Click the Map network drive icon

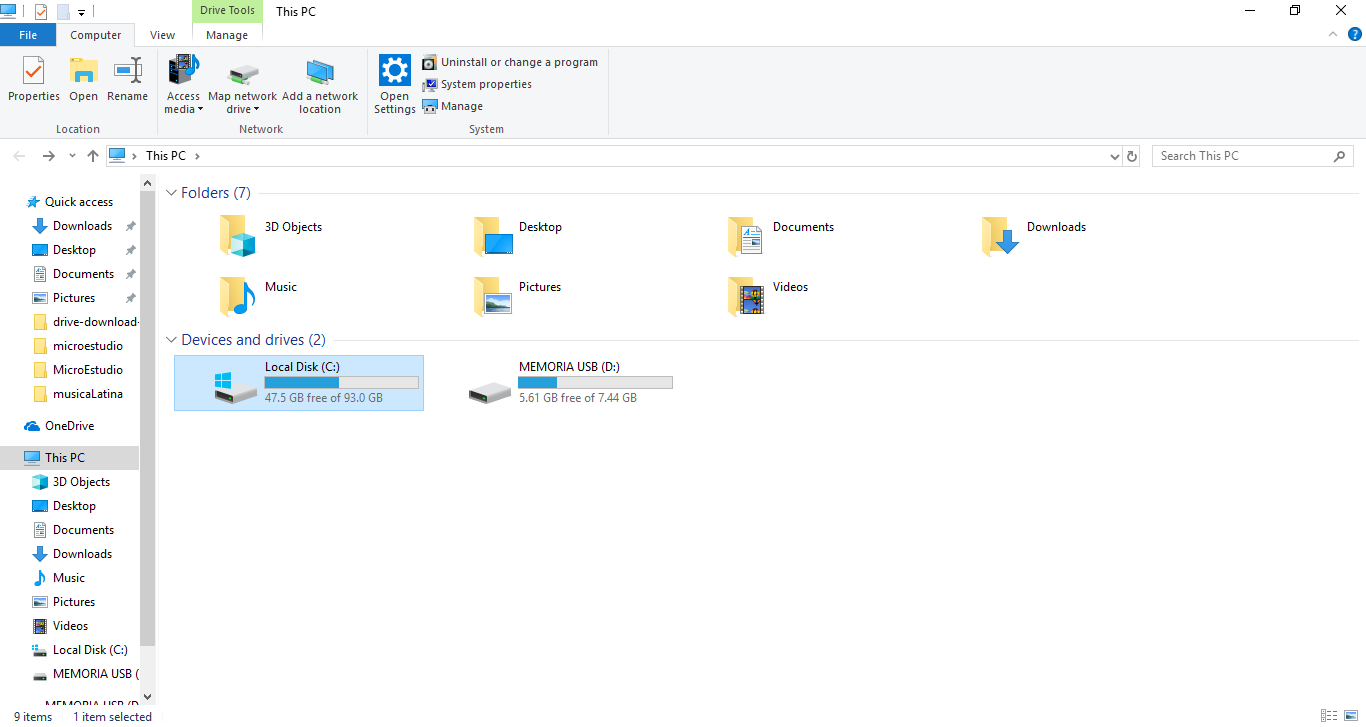[243, 74]
